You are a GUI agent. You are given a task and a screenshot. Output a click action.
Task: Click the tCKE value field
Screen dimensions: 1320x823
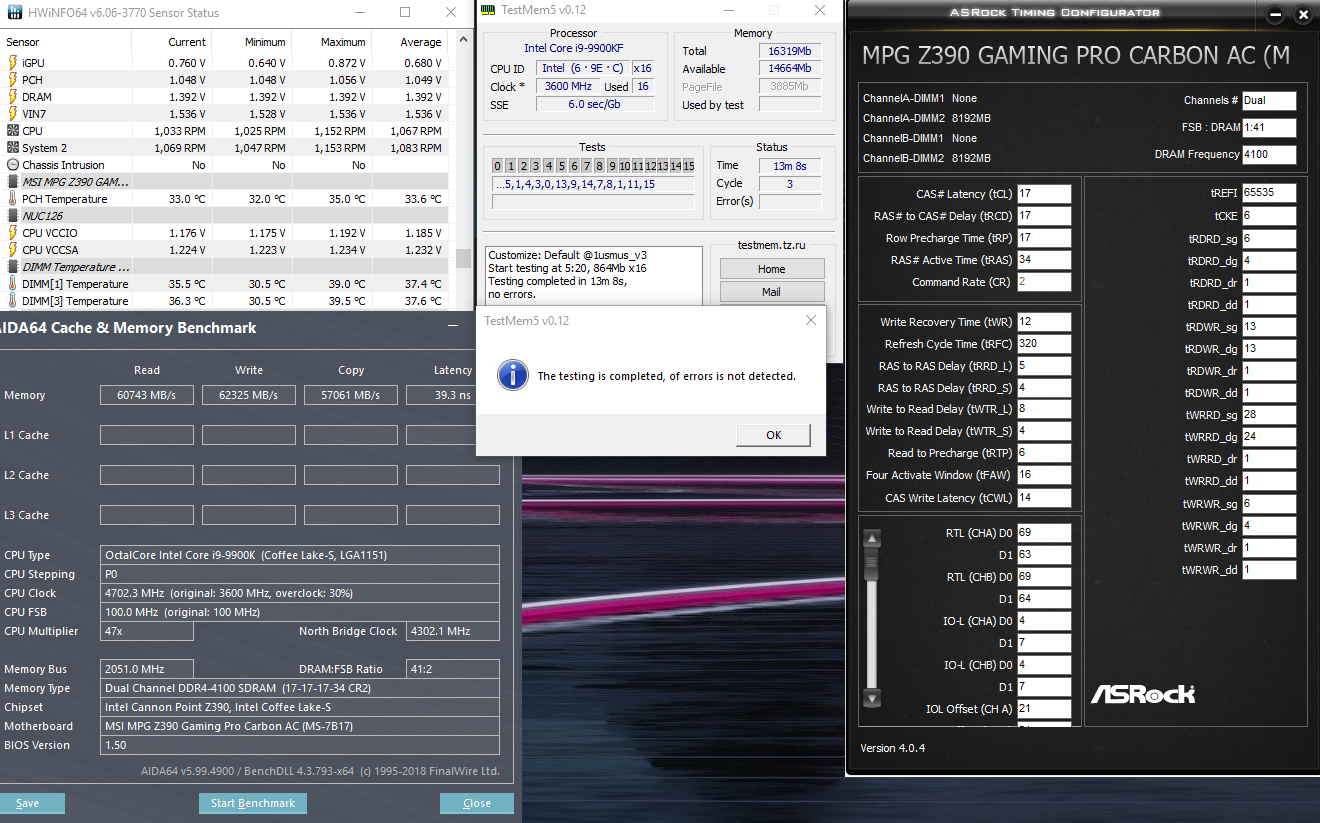click(1270, 216)
